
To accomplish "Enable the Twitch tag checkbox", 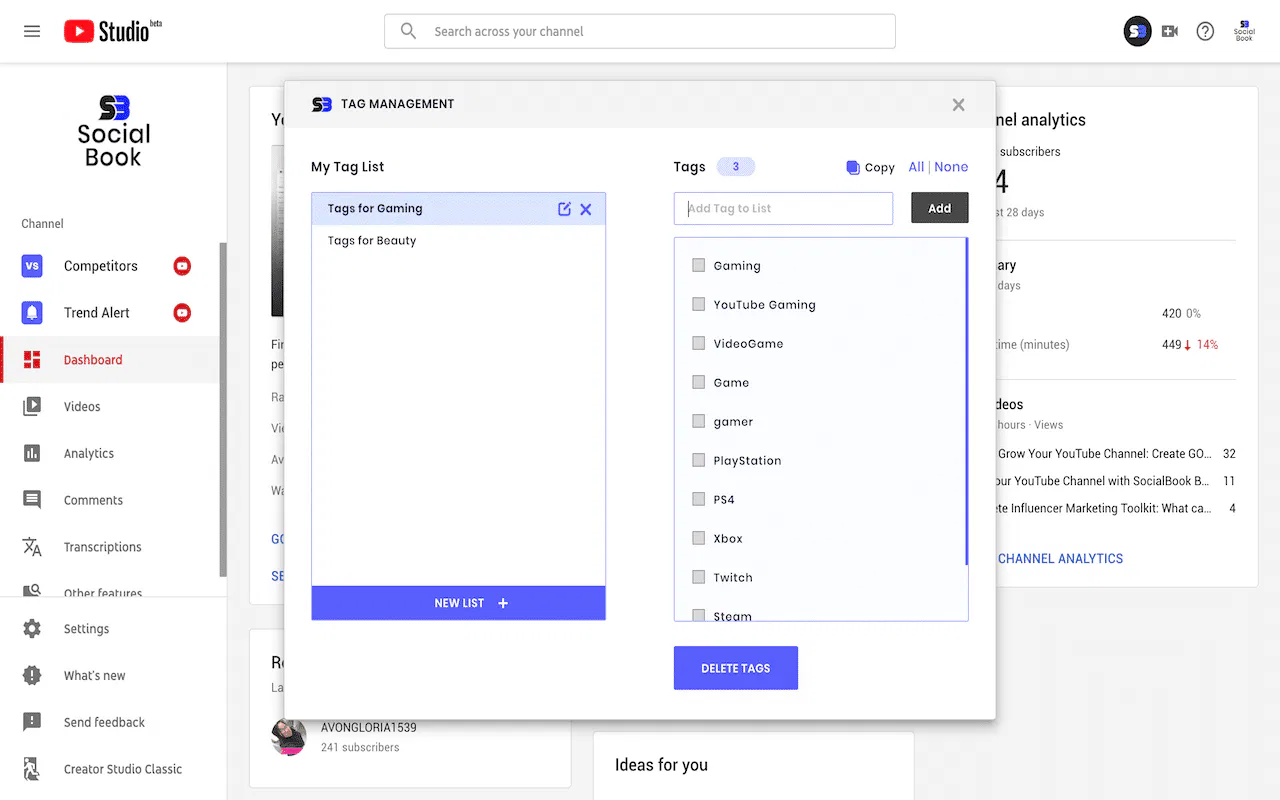I will [698, 577].
